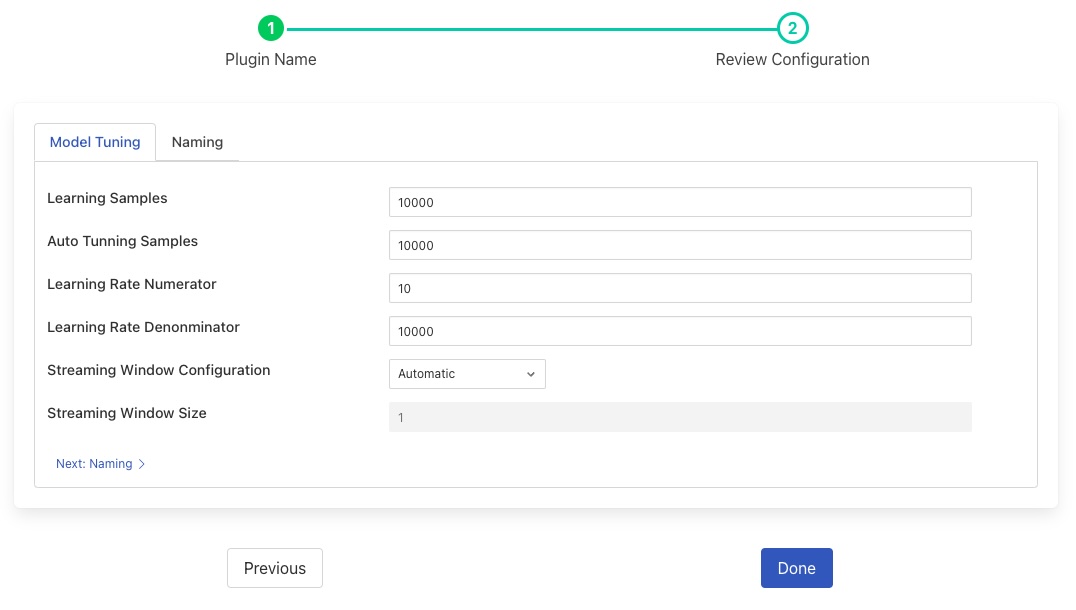Screen dimensions: 1076x610
Task: Click the chevron arrow beside Next: Naming
Action: [142, 464]
